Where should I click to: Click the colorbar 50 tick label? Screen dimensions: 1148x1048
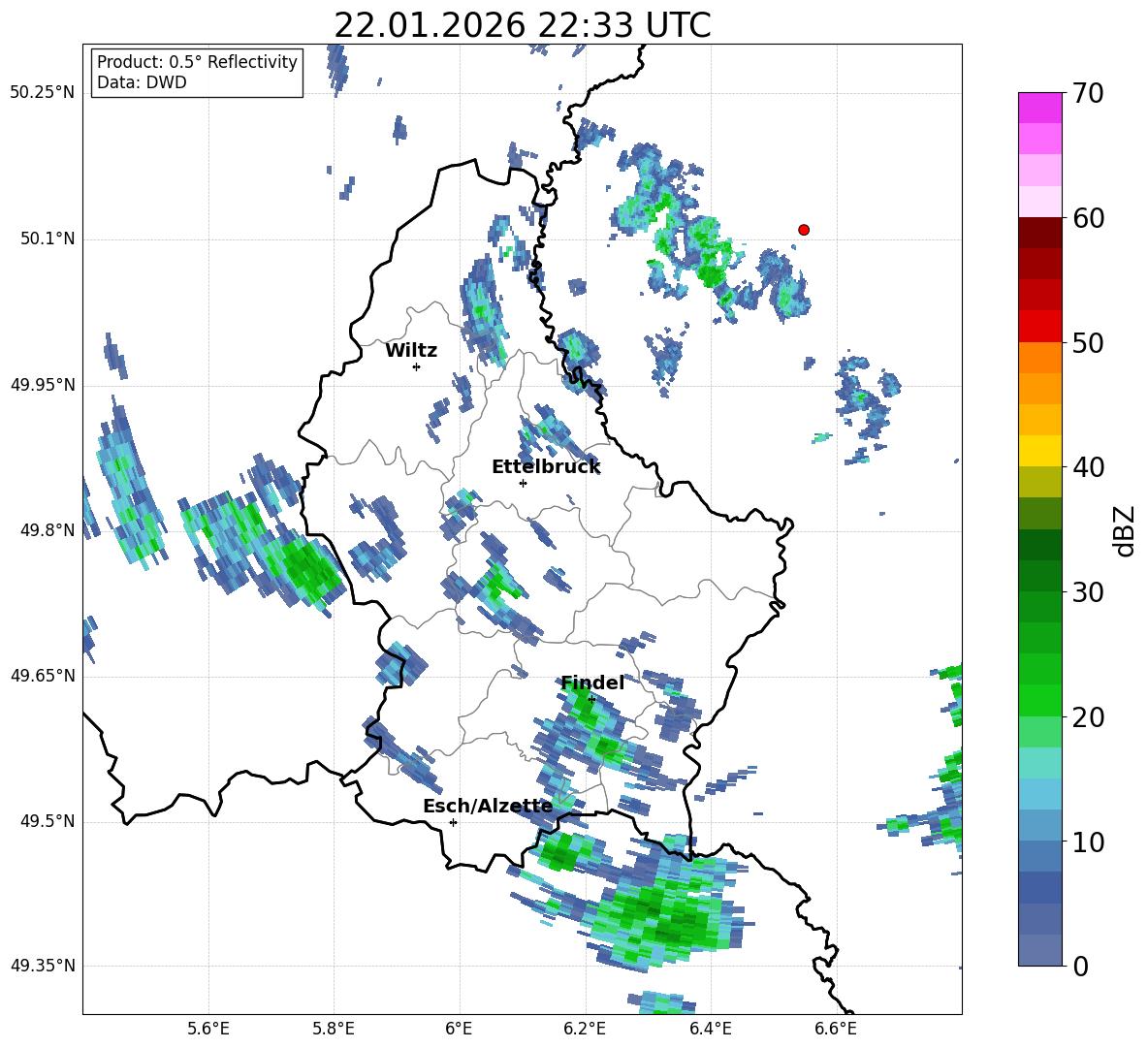(1088, 343)
